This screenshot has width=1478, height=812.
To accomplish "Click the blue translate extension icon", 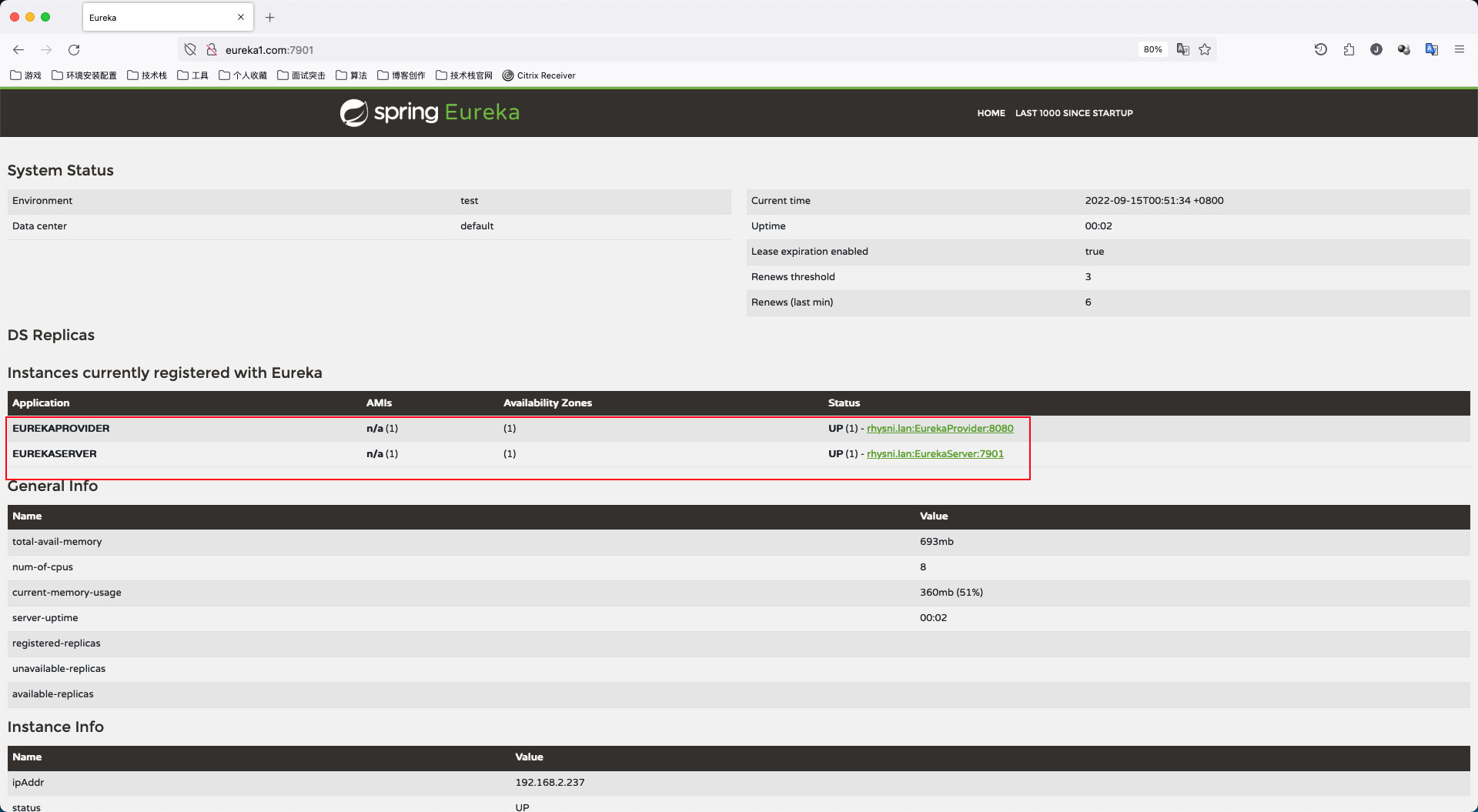I will coord(1432,49).
